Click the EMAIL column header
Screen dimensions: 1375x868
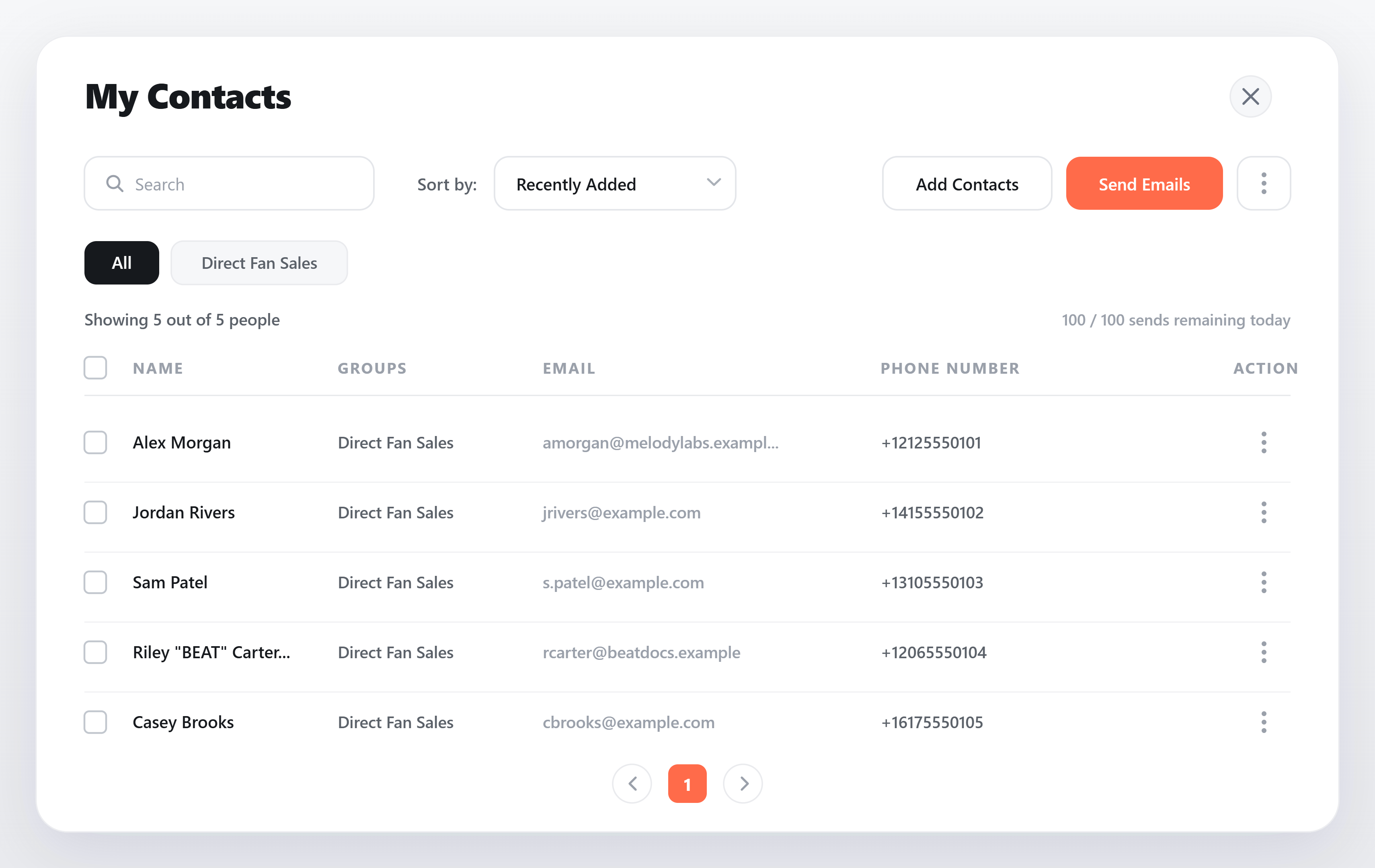coord(569,368)
